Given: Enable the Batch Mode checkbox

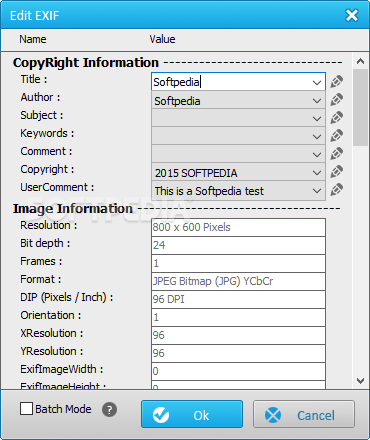Looking at the screenshot, I should pos(26,409).
